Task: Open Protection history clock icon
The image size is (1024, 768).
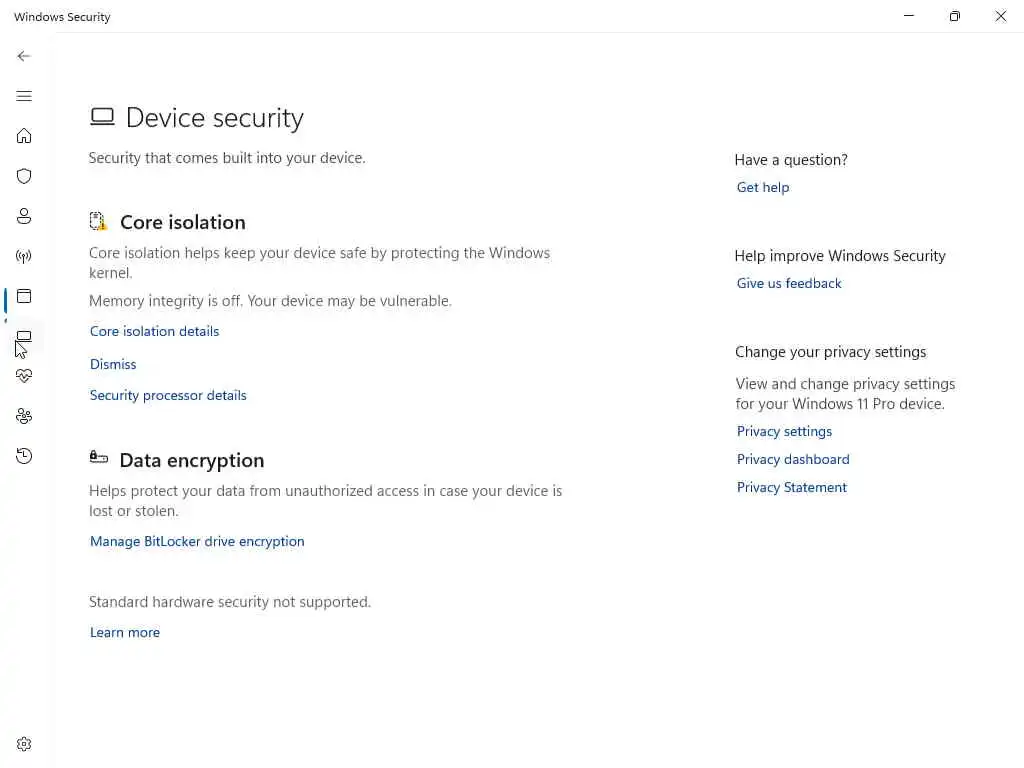Action: [24, 456]
